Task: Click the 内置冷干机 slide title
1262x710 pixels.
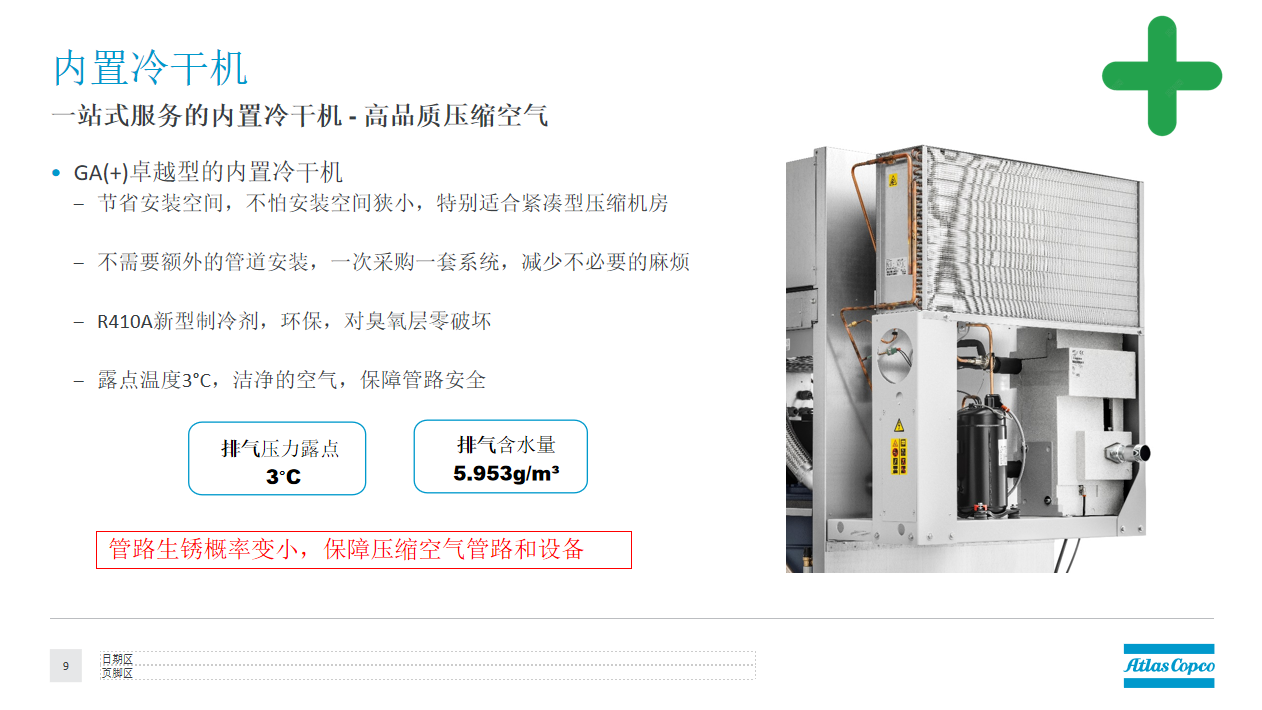Action: pos(150,69)
